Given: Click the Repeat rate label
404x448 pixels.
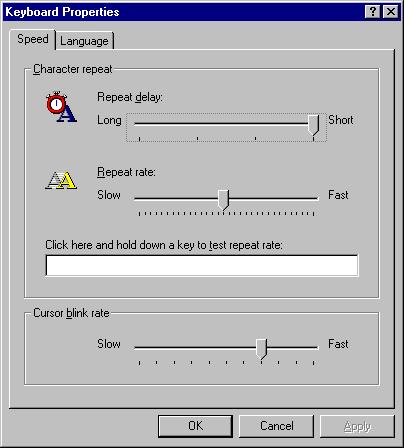Looking at the screenshot, I should click(126, 172).
